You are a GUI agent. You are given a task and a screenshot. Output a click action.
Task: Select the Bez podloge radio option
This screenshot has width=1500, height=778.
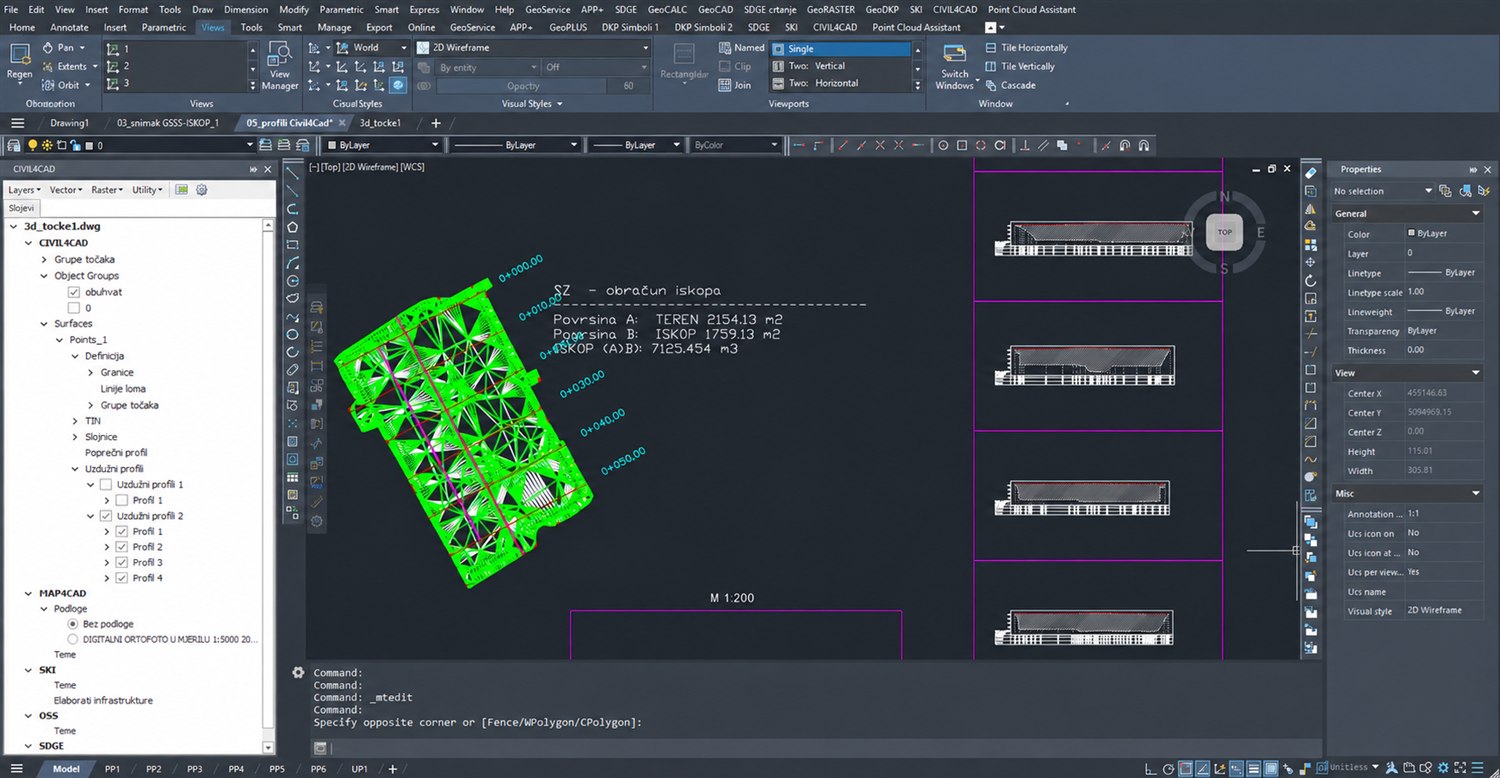[x=73, y=624]
